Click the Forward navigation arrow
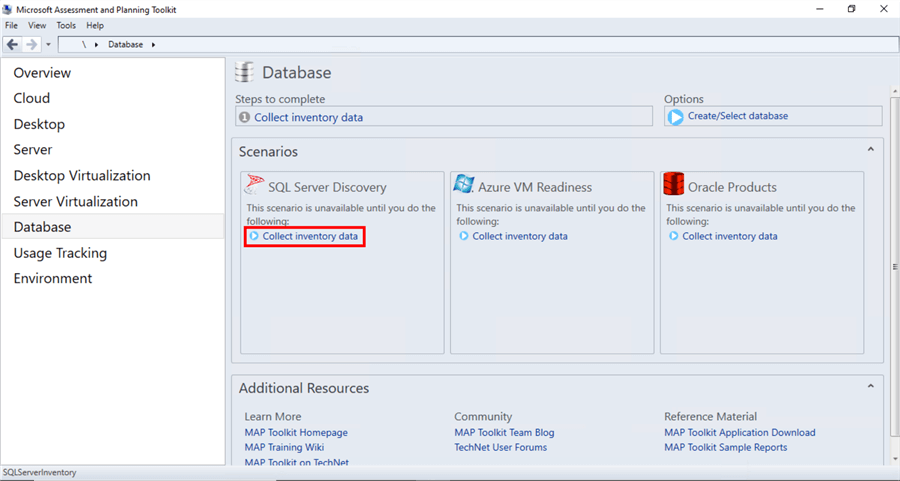Viewport: 900px width, 481px height. pyautogui.click(x=32, y=44)
